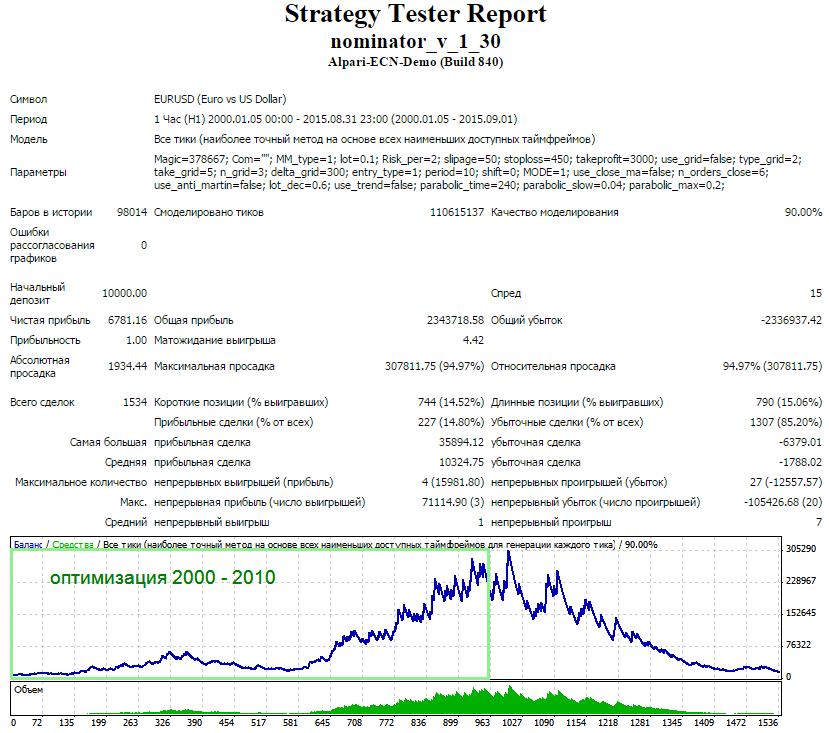The image size is (829, 733).
Task: Click the initial deposit value 10000.00
Action: tap(124, 294)
